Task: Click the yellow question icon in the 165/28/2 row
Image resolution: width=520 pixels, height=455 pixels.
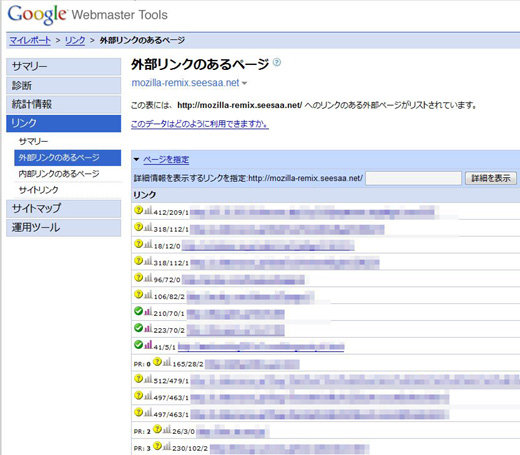Action: (157, 362)
